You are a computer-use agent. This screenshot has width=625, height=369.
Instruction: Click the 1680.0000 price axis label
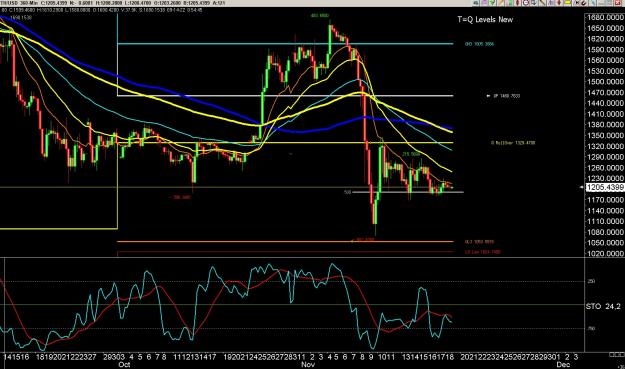[x=605, y=17]
